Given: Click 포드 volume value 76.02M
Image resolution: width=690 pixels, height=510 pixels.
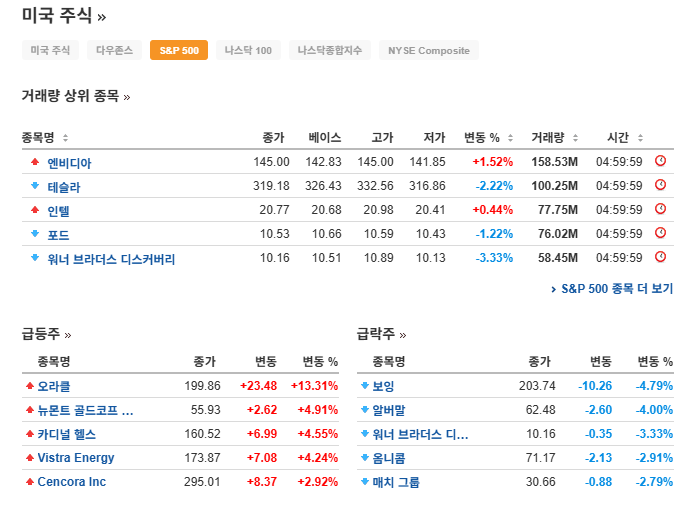Looking at the screenshot, I should [558, 234].
